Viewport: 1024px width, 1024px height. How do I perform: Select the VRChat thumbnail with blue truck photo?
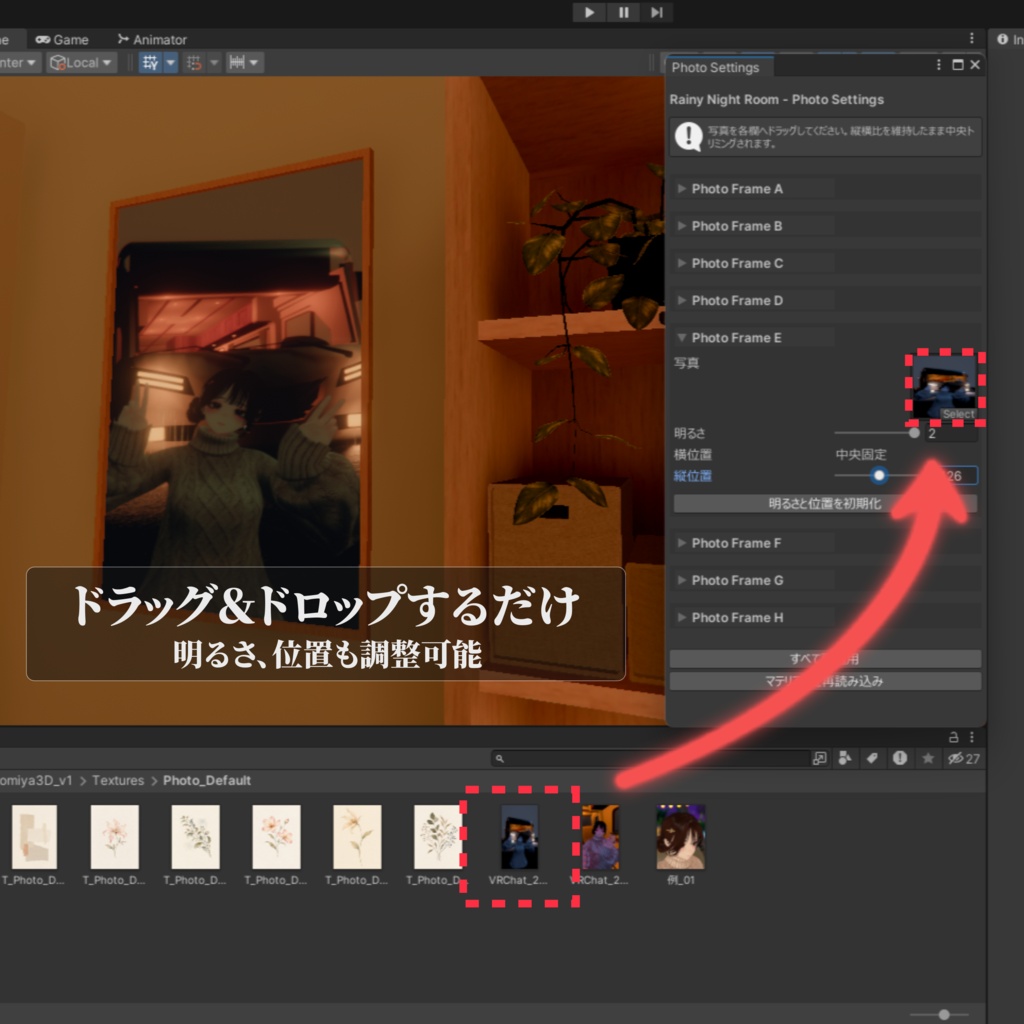(x=519, y=837)
